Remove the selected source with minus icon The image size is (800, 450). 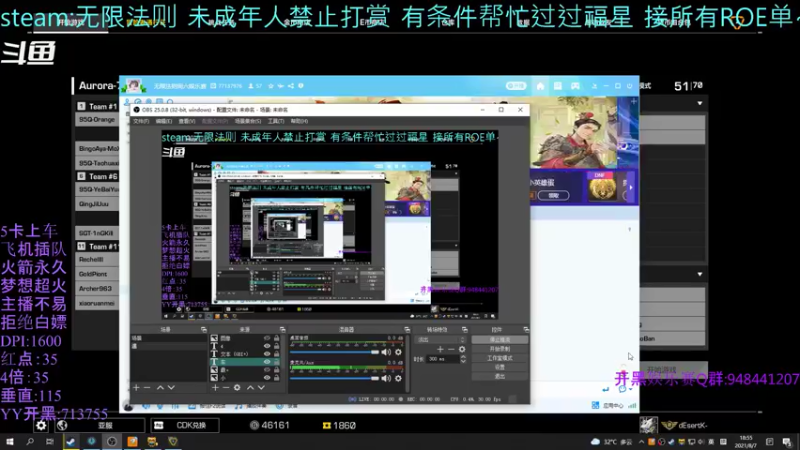point(226,388)
